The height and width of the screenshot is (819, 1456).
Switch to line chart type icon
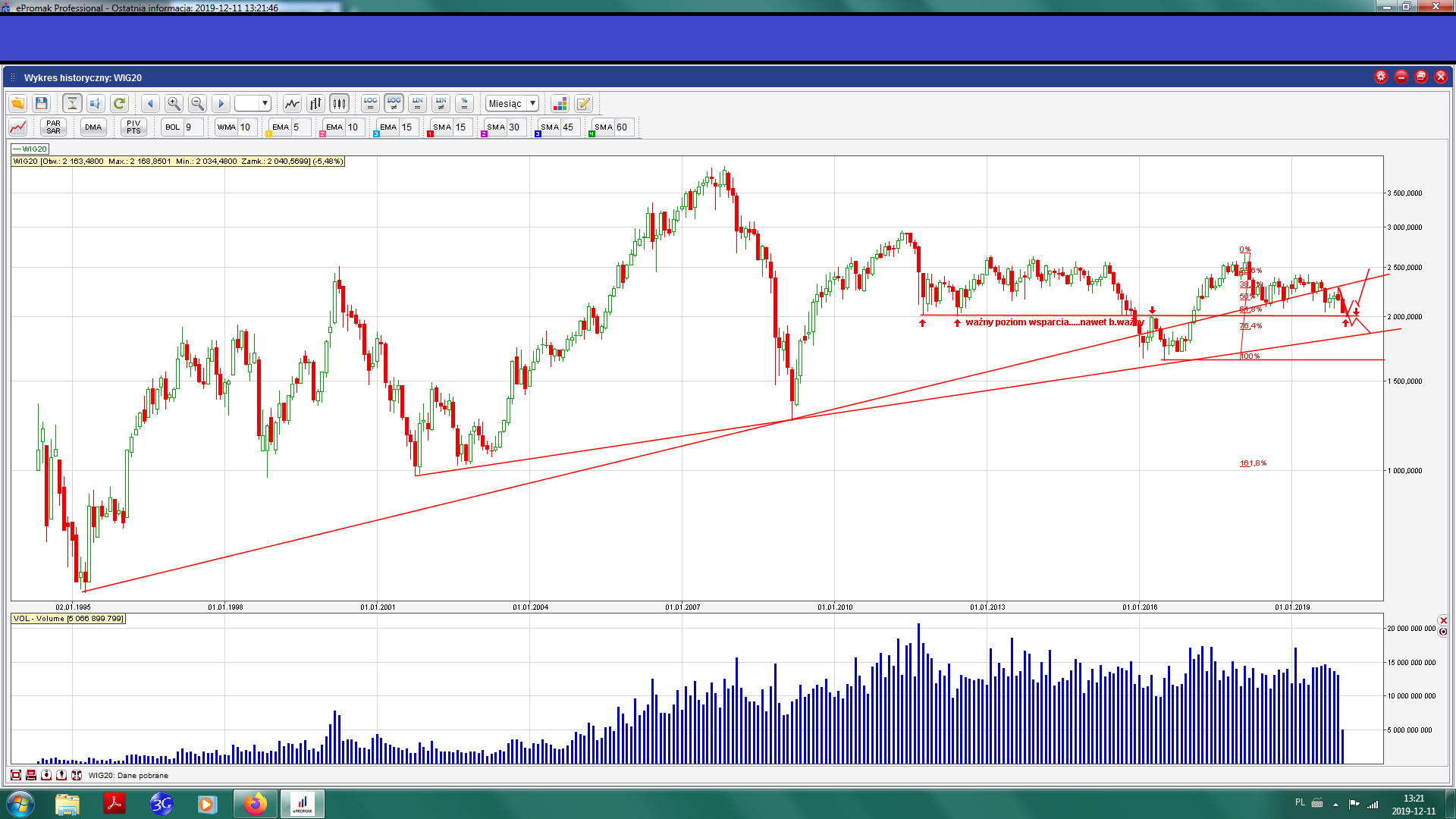(292, 104)
